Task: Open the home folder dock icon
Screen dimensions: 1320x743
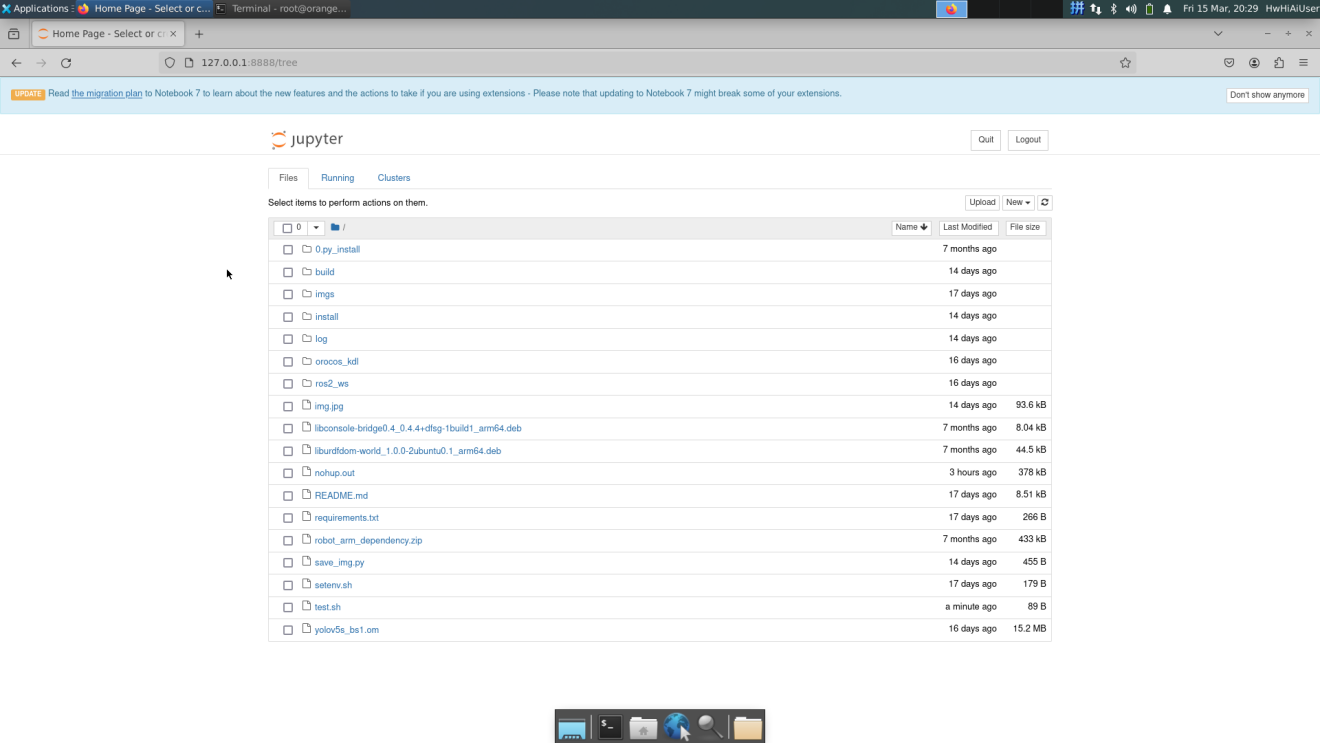Action: (x=643, y=727)
